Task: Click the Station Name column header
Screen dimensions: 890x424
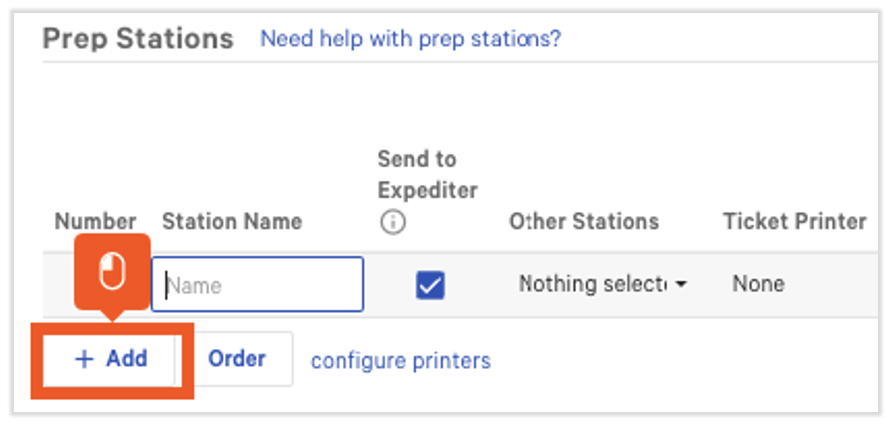Action: (232, 221)
